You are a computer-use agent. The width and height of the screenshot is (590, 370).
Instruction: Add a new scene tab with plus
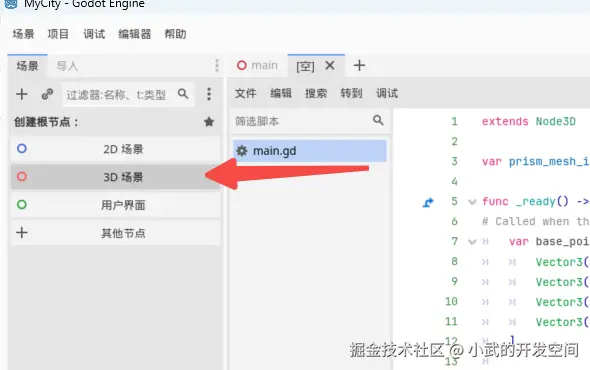point(359,65)
